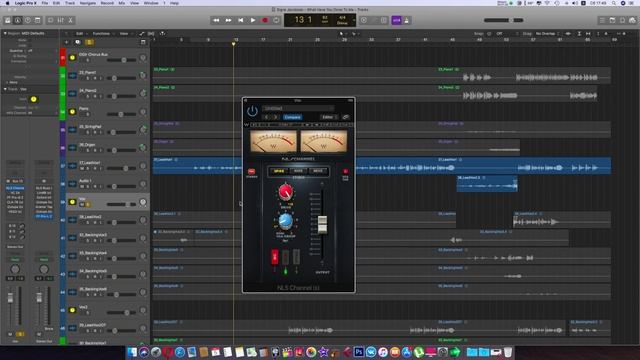This screenshot has width=640, height=360.
Task: Click the red Record button
Action: pyautogui.click(x=265, y=20)
